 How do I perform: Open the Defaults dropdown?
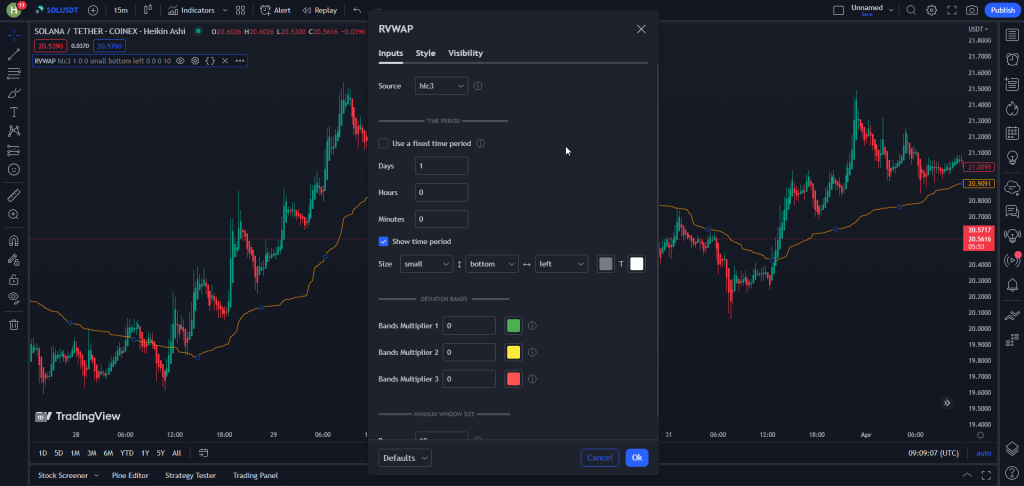click(405, 458)
